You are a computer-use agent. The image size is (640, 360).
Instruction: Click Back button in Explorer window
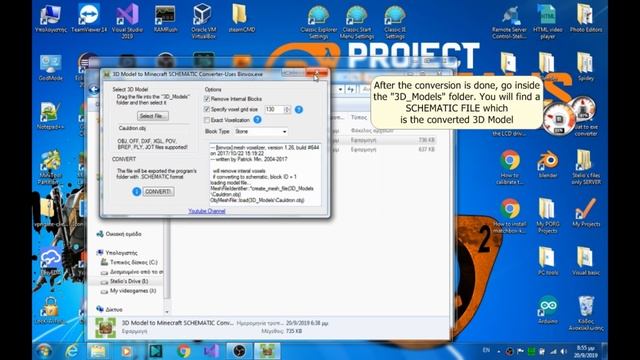click(x=94, y=89)
